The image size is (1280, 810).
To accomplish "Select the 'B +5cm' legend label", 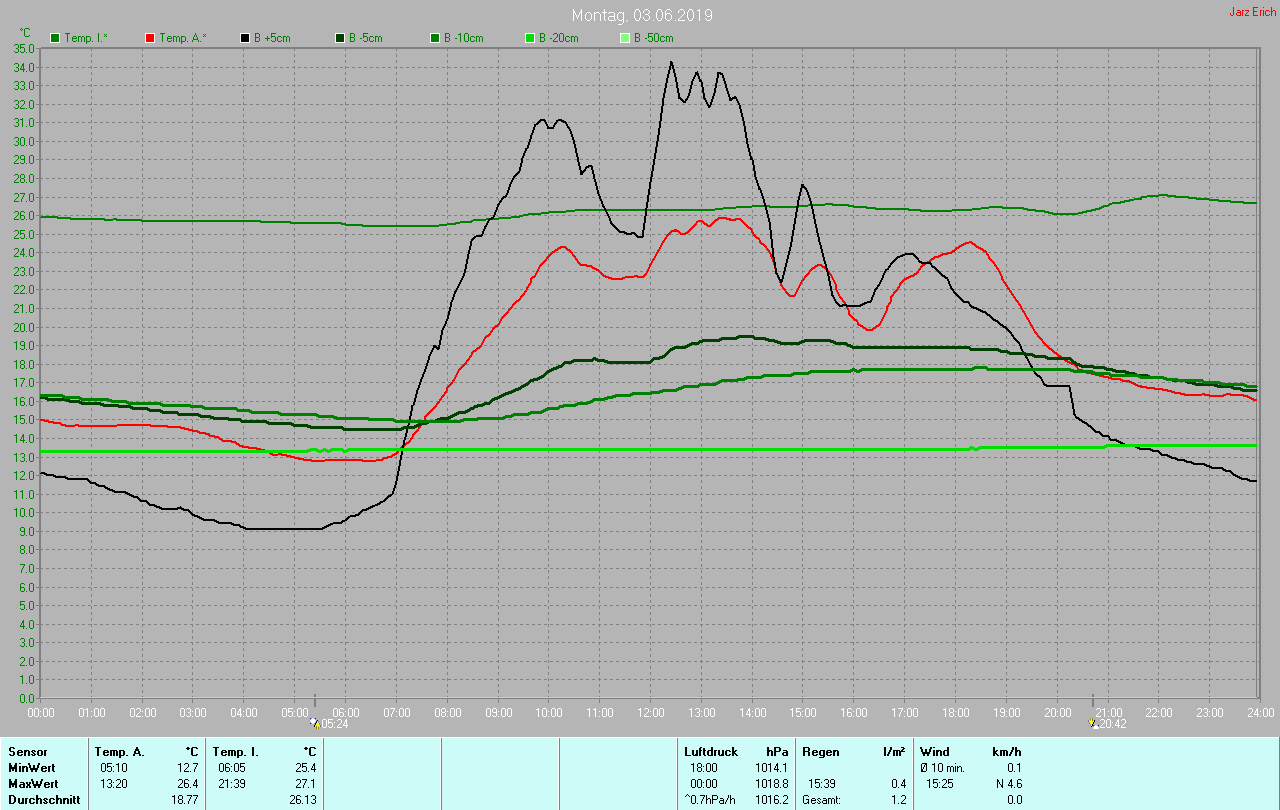I will (x=273, y=38).
